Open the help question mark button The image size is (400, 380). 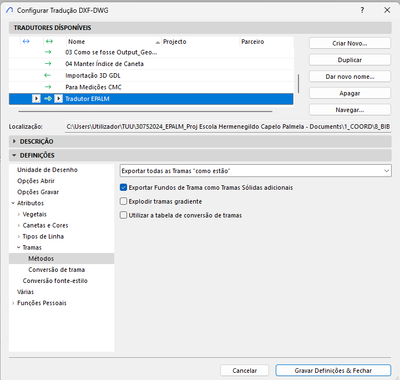tap(362, 10)
